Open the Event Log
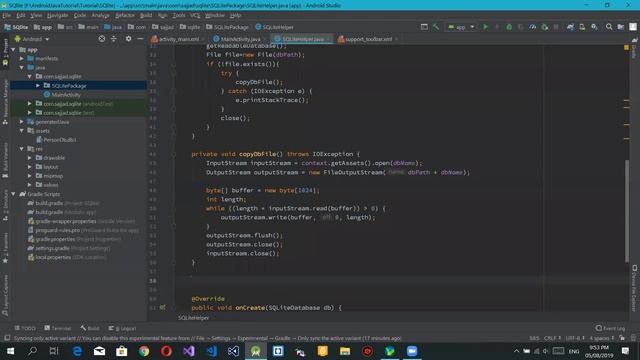 (610, 328)
